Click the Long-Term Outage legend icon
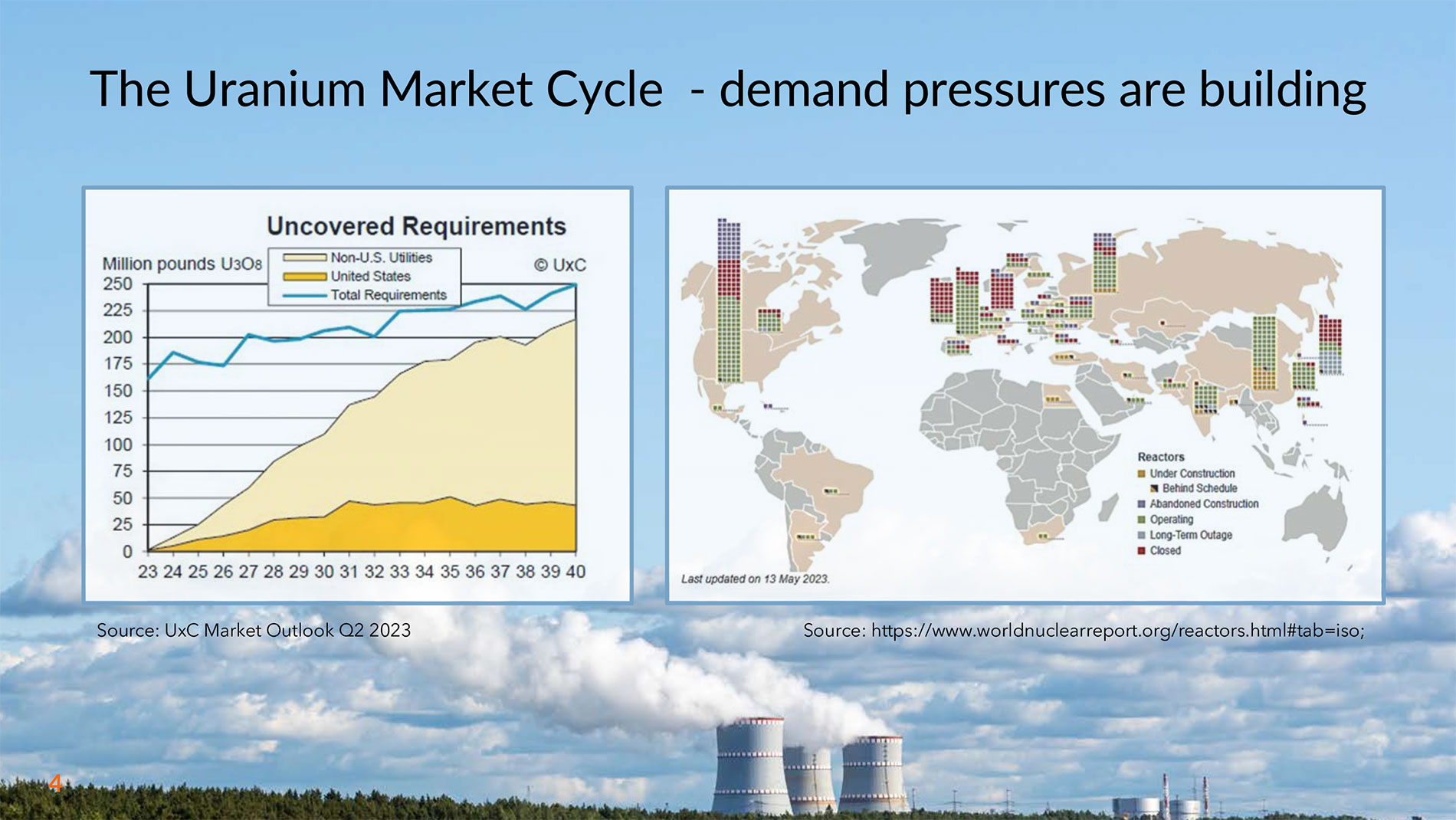The image size is (1456, 820). point(1142,536)
